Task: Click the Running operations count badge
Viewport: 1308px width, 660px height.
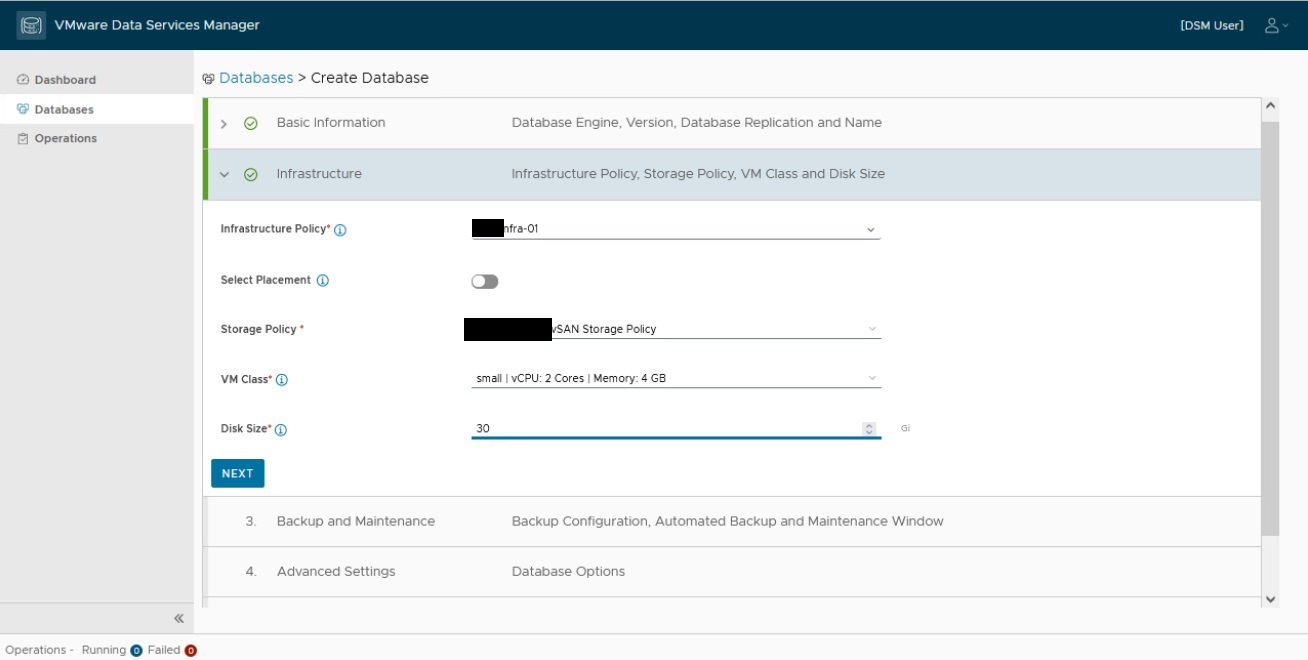Action: [136, 651]
